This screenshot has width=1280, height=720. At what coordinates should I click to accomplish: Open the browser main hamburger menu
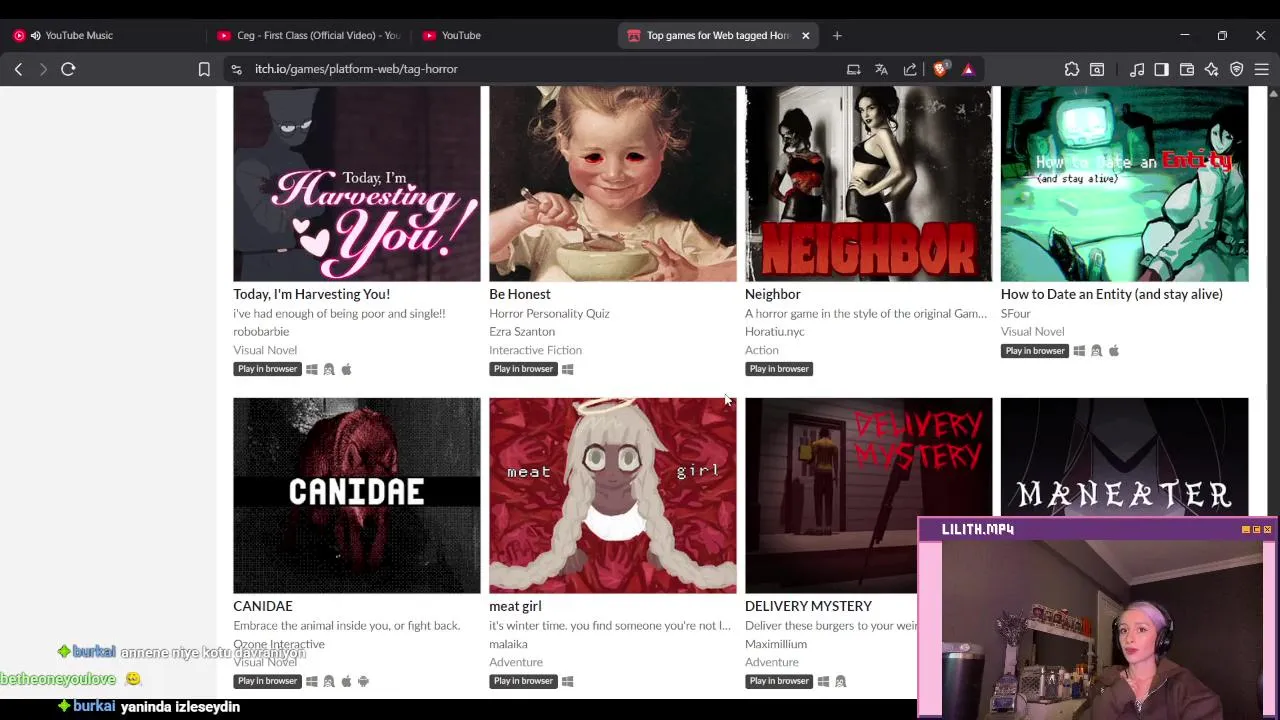tap(1262, 69)
